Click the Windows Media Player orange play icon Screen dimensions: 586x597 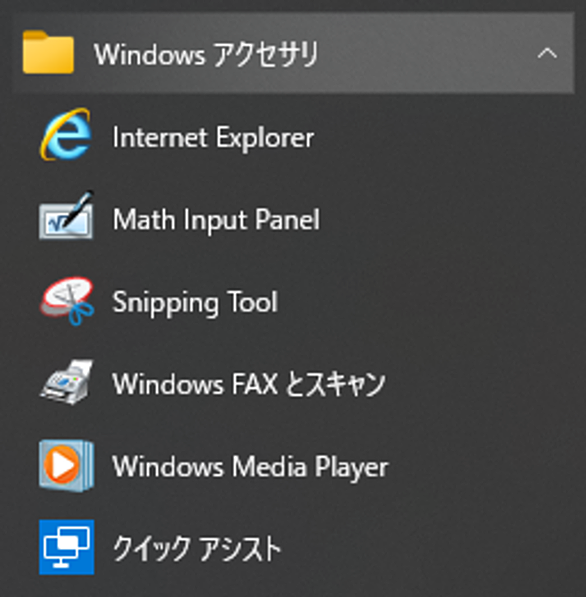tap(66, 465)
